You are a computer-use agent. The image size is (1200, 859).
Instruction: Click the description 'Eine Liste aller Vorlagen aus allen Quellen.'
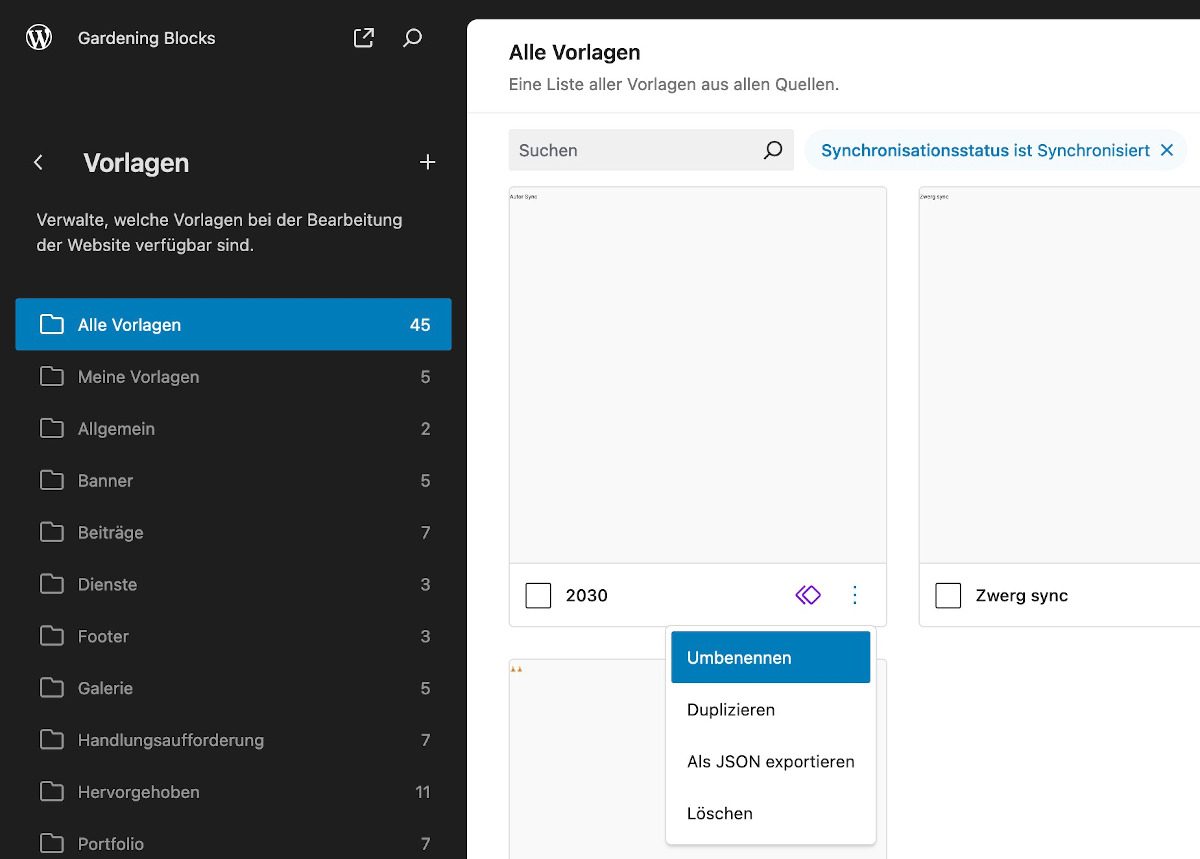click(x=674, y=84)
